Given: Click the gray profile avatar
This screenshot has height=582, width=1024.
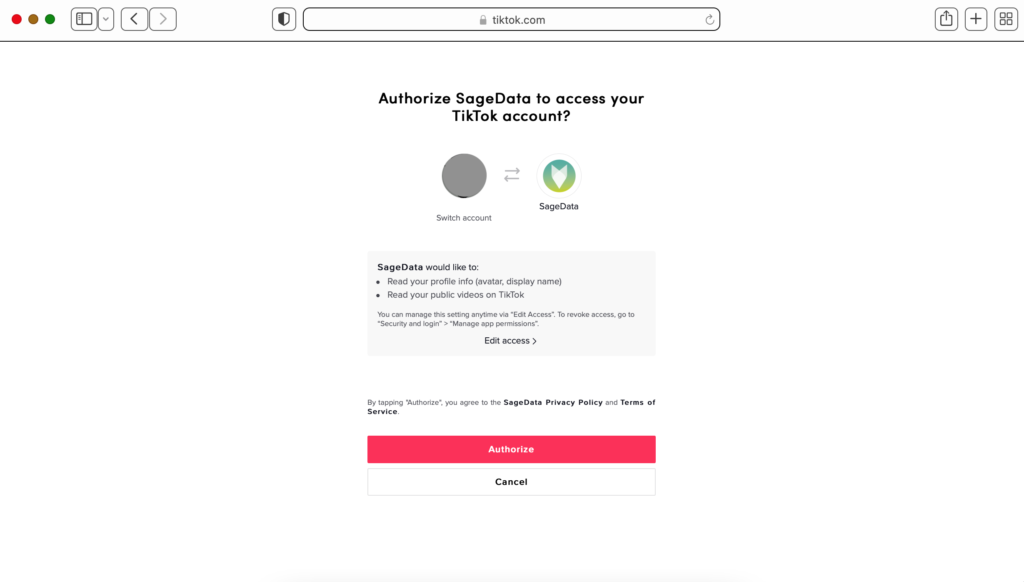Looking at the screenshot, I should (x=464, y=176).
